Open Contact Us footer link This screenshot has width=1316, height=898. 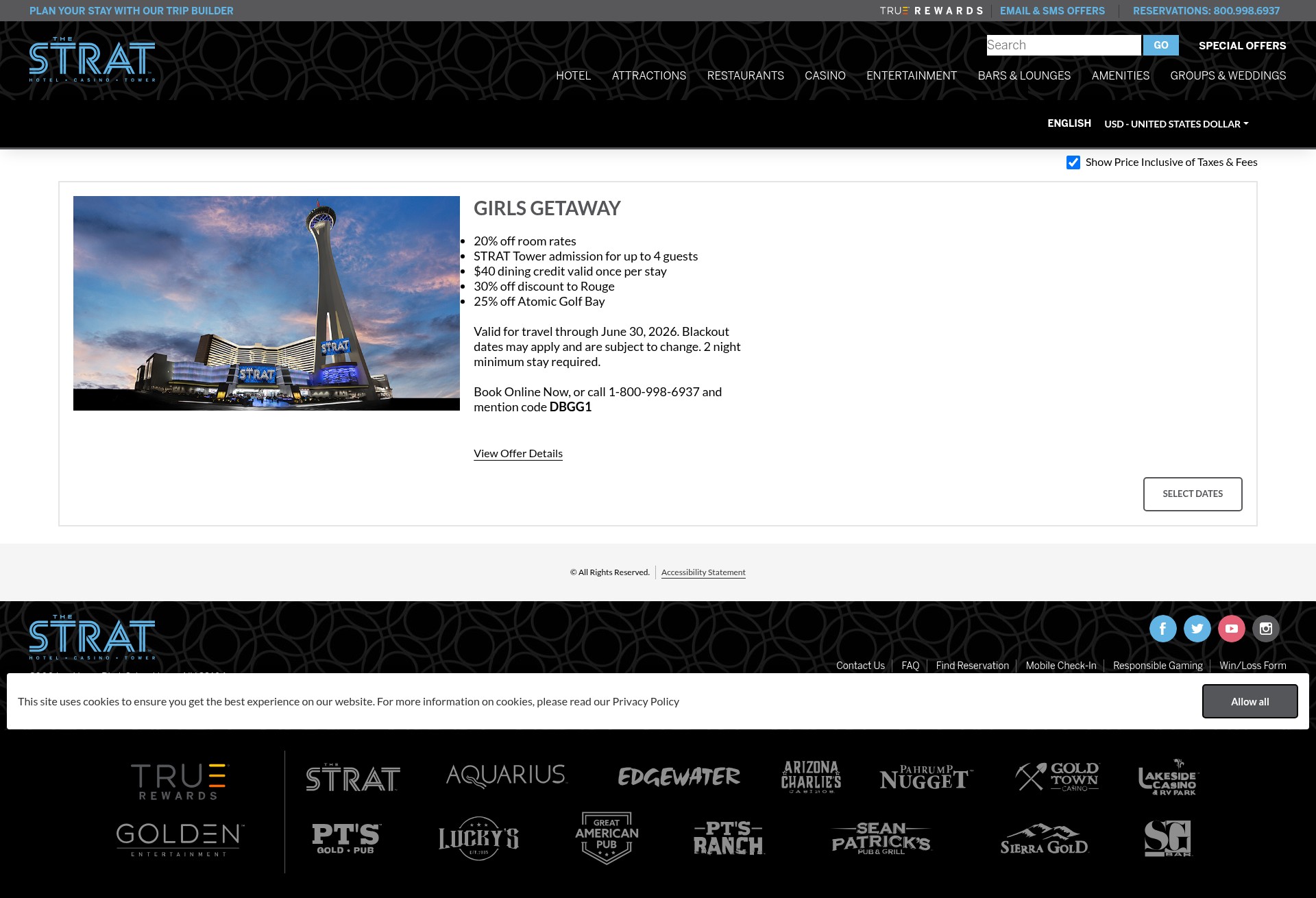click(x=860, y=666)
